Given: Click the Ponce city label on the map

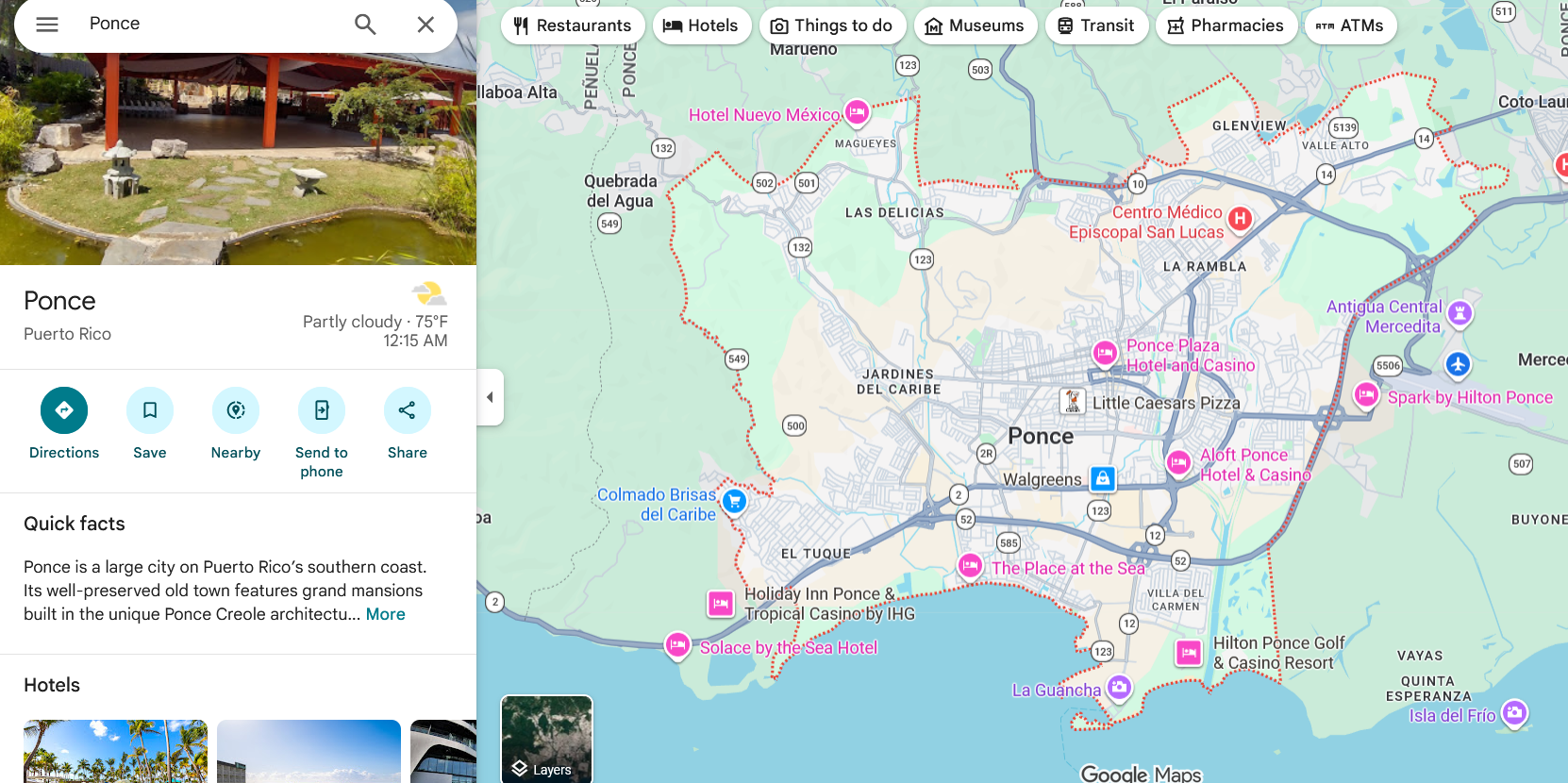Looking at the screenshot, I should 1041,436.
